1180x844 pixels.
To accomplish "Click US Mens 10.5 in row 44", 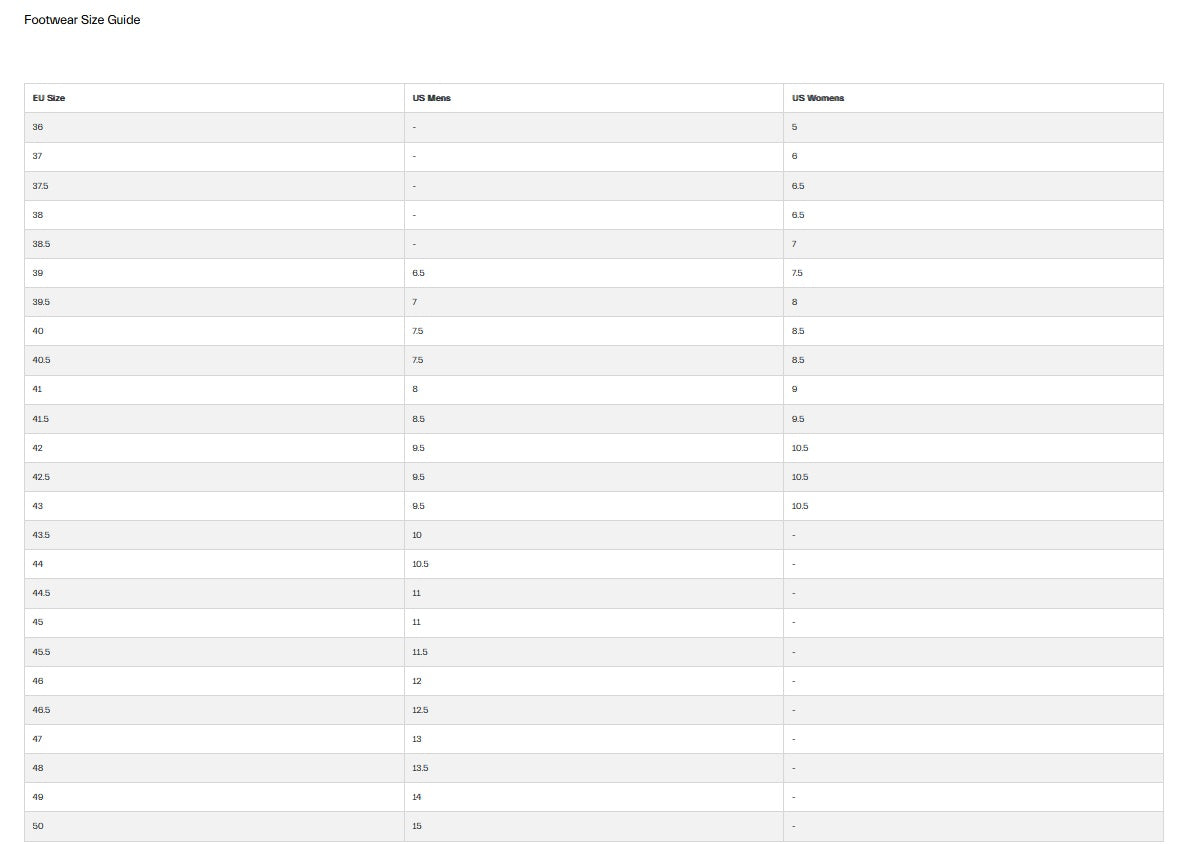I will 594,564.
